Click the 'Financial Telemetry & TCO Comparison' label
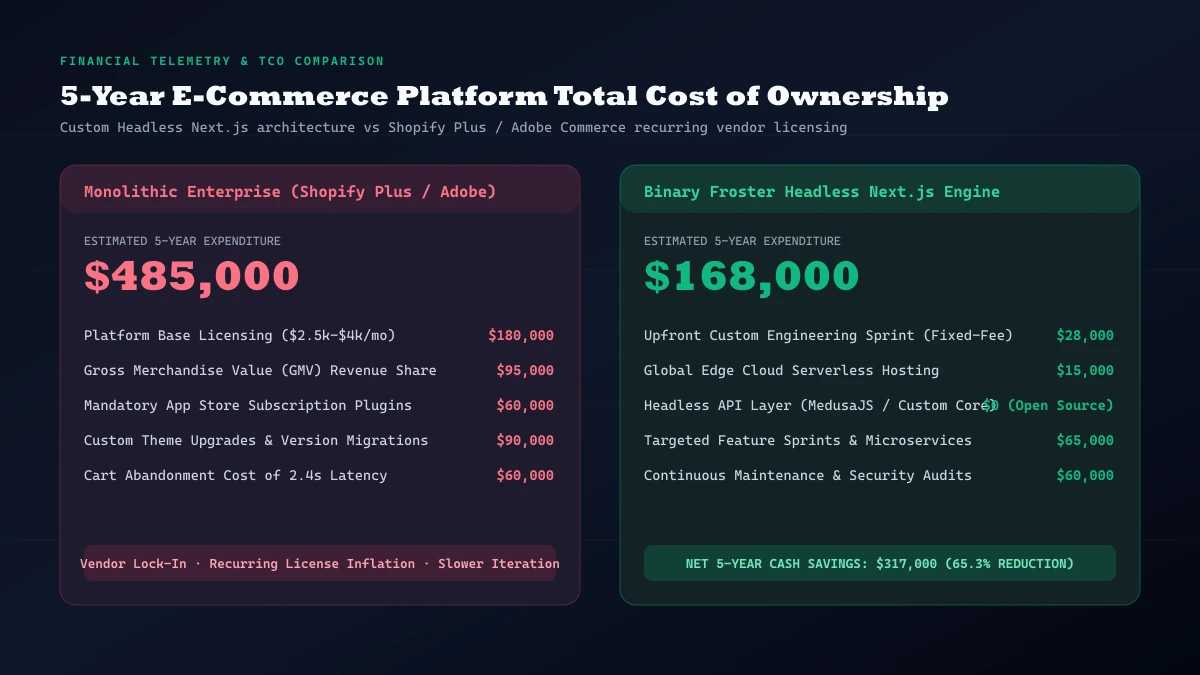1200x675 pixels. pyautogui.click(x=222, y=61)
